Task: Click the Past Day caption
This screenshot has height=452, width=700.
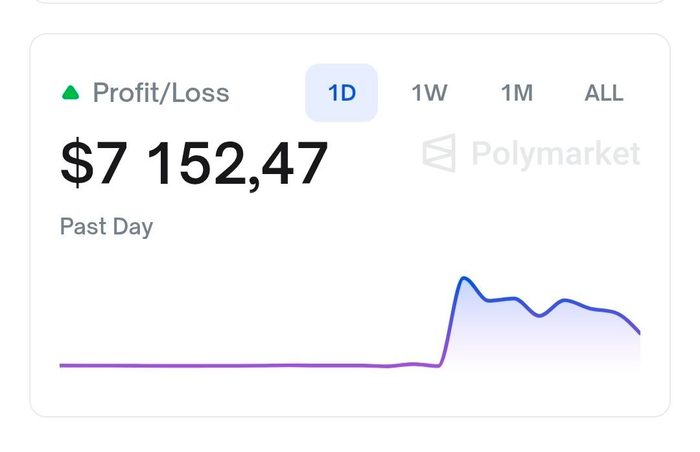Action: [106, 226]
